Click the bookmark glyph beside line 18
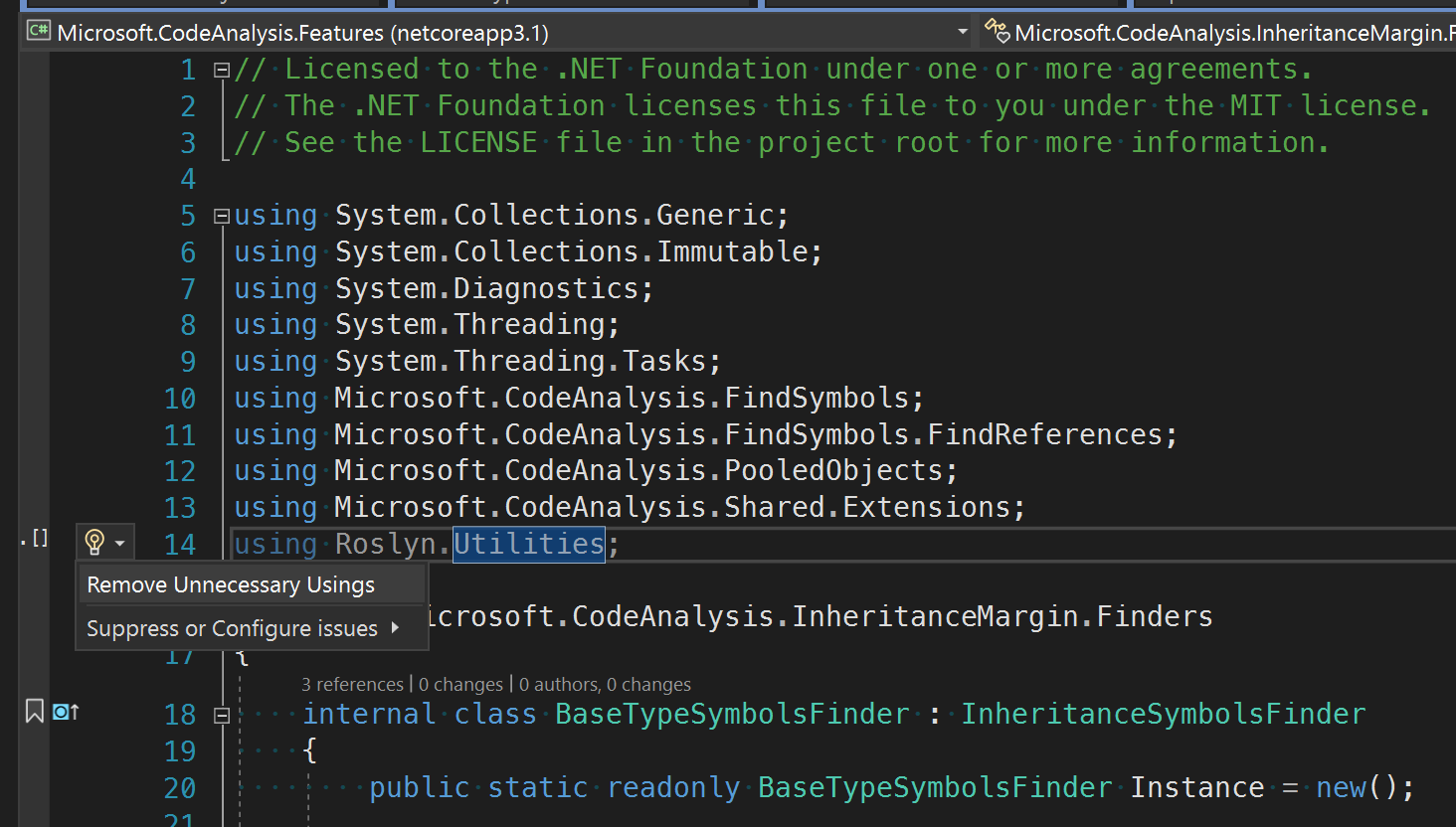The height and width of the screenshot is (827, 1456). pyautogui.click(x=33, y=712)
